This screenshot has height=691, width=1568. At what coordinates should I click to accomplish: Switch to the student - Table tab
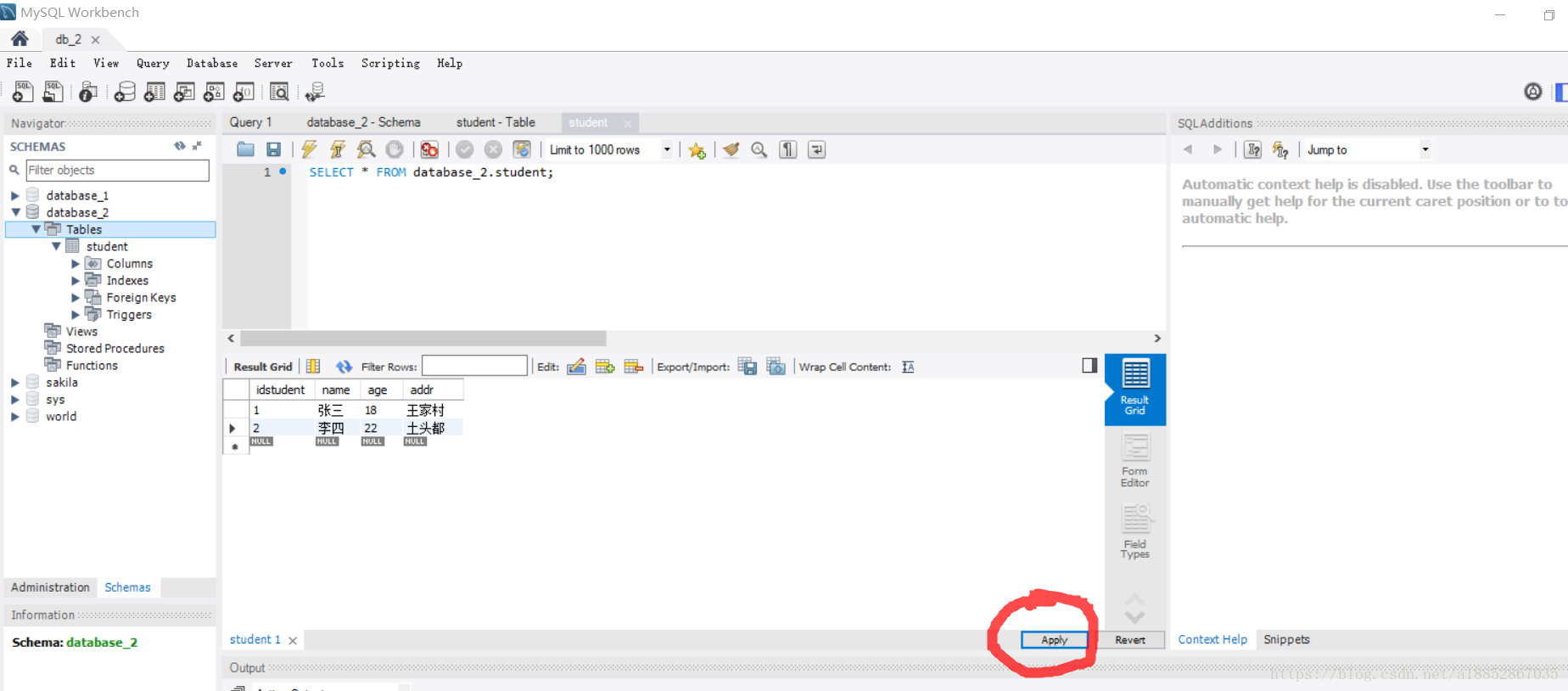[496, 122]
